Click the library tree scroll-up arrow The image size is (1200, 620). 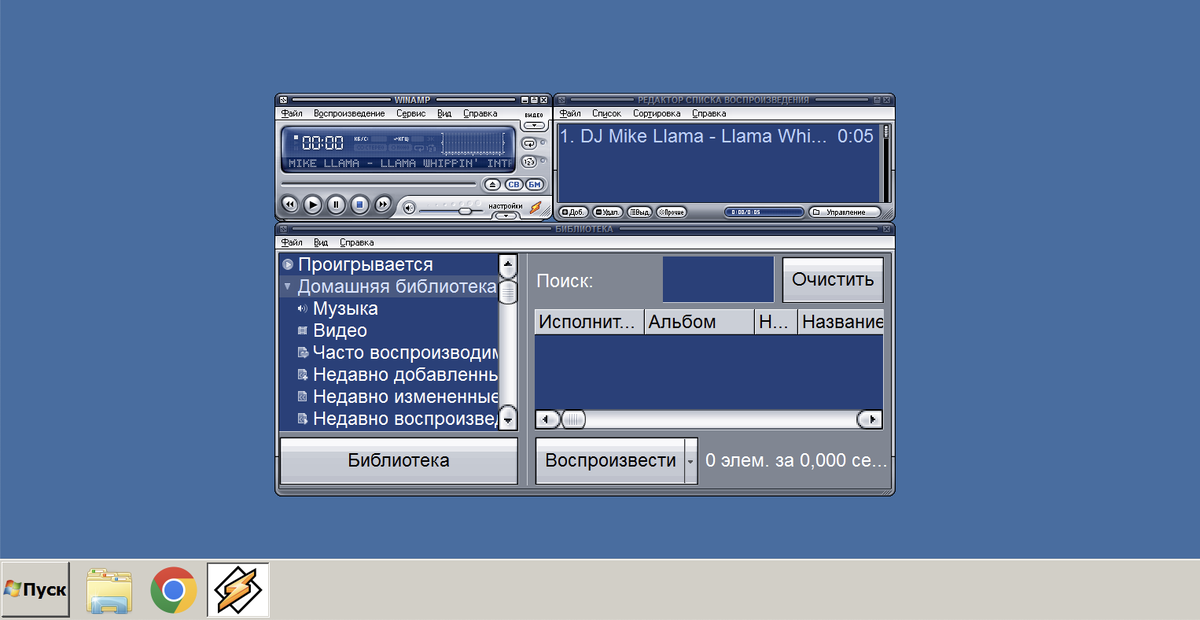[x=507, y=266]
